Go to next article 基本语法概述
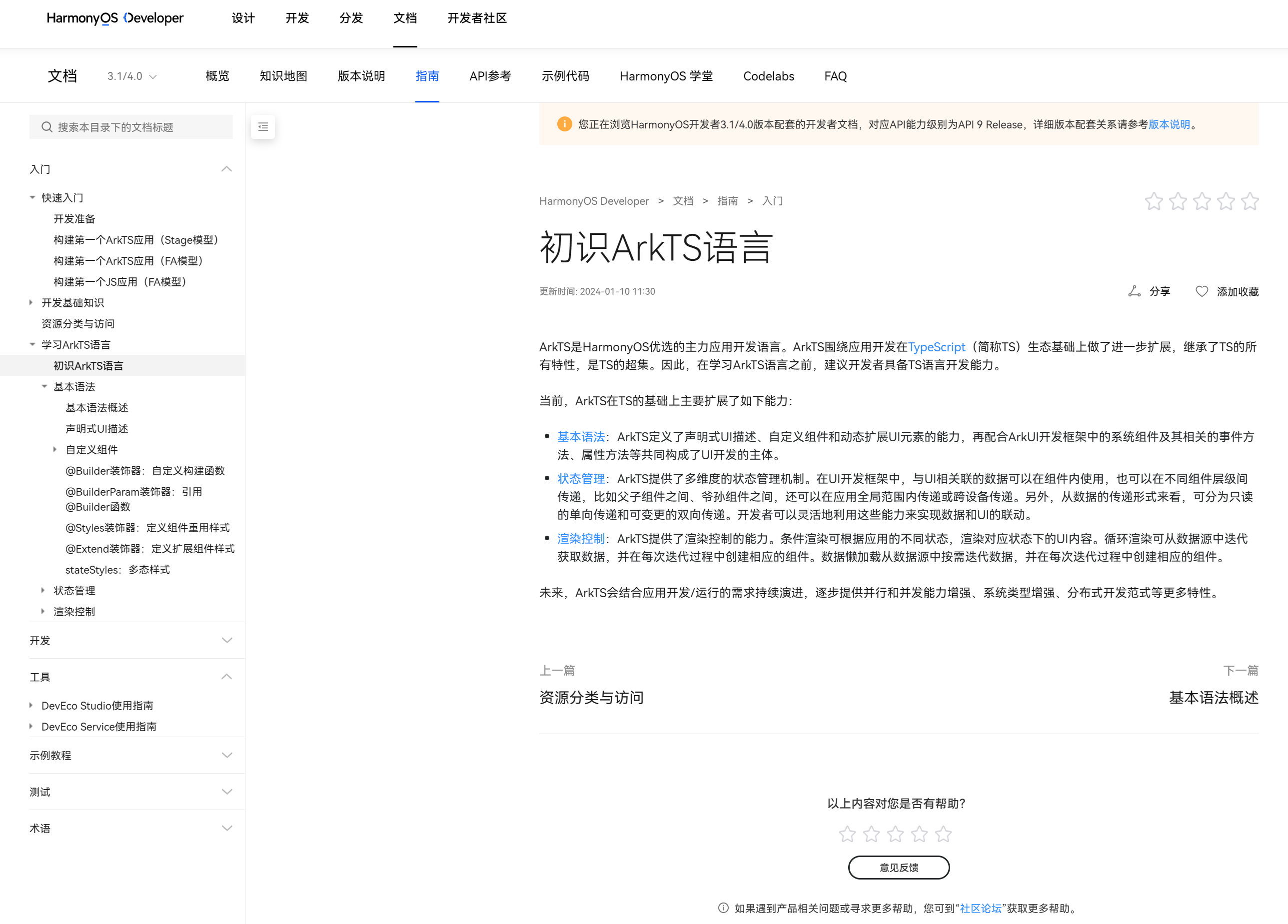1288x924 pixels. [1213, 698]
